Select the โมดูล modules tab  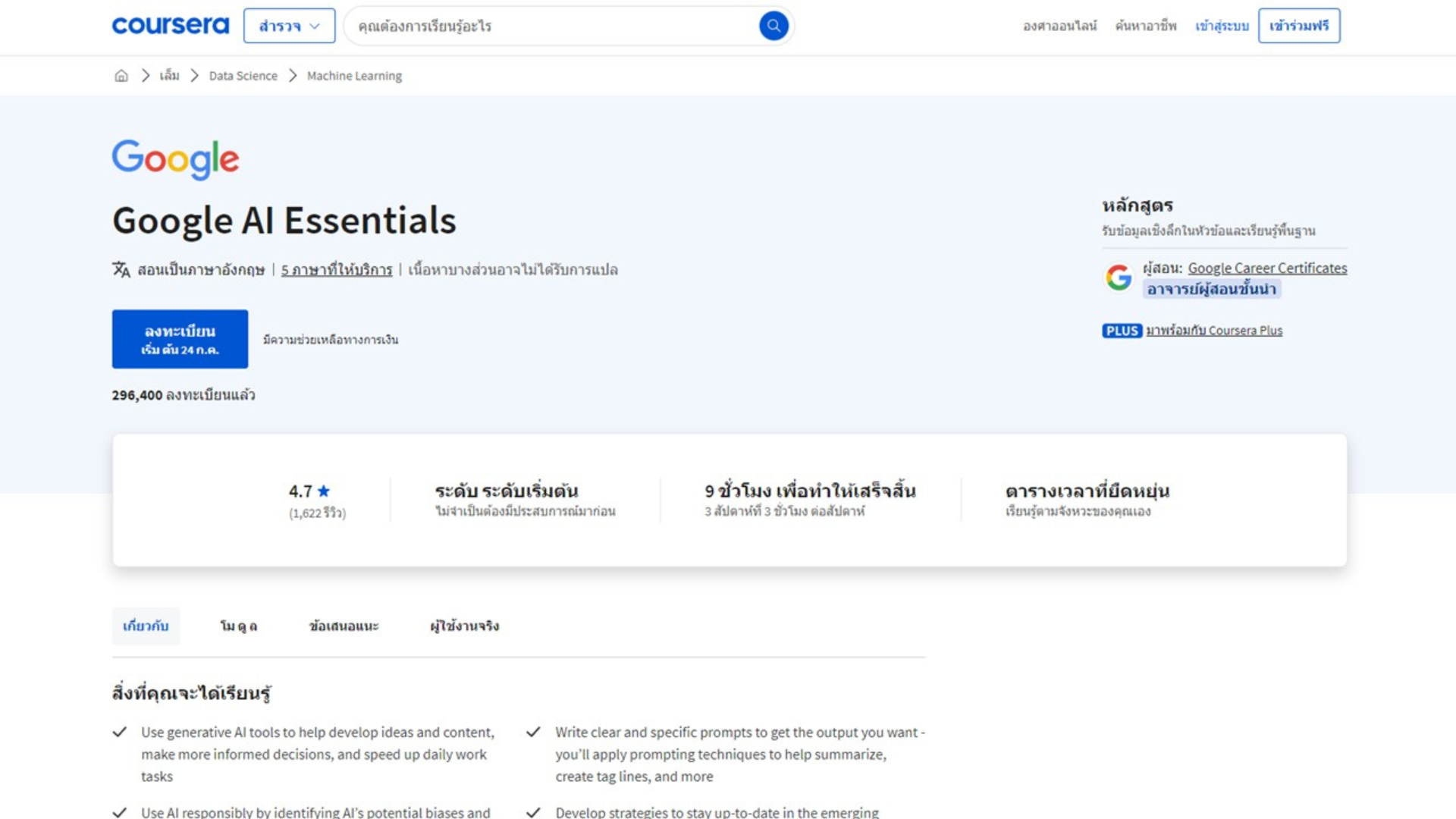[x=238, y=626]
